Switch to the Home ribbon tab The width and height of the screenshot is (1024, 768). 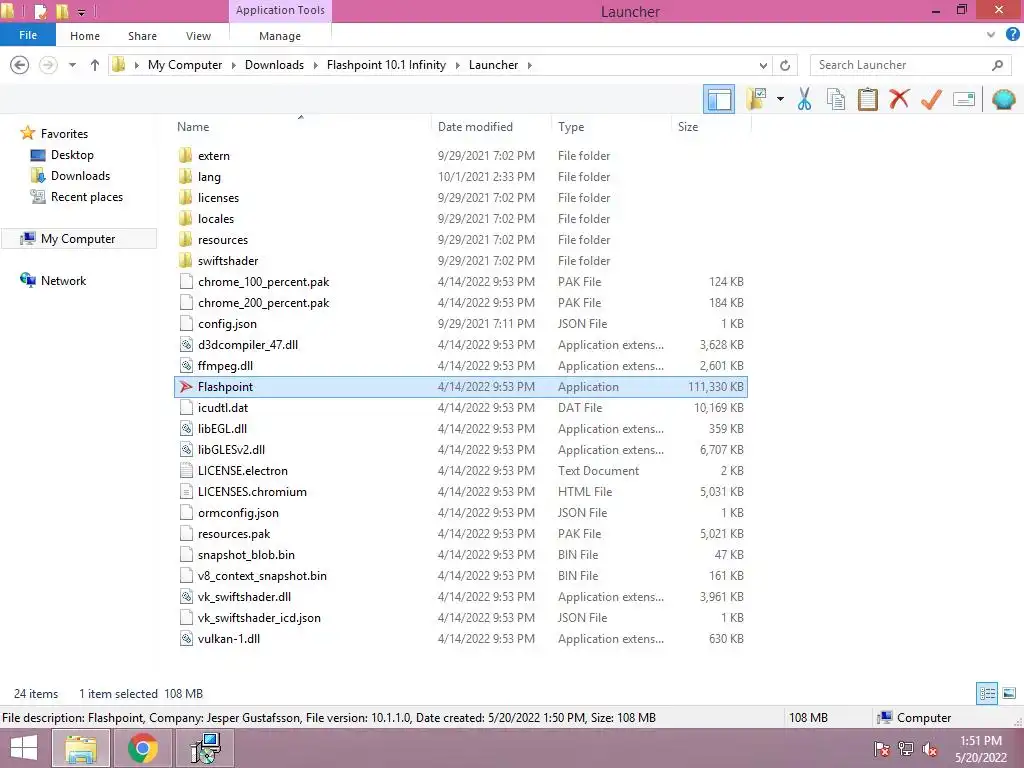85,36
